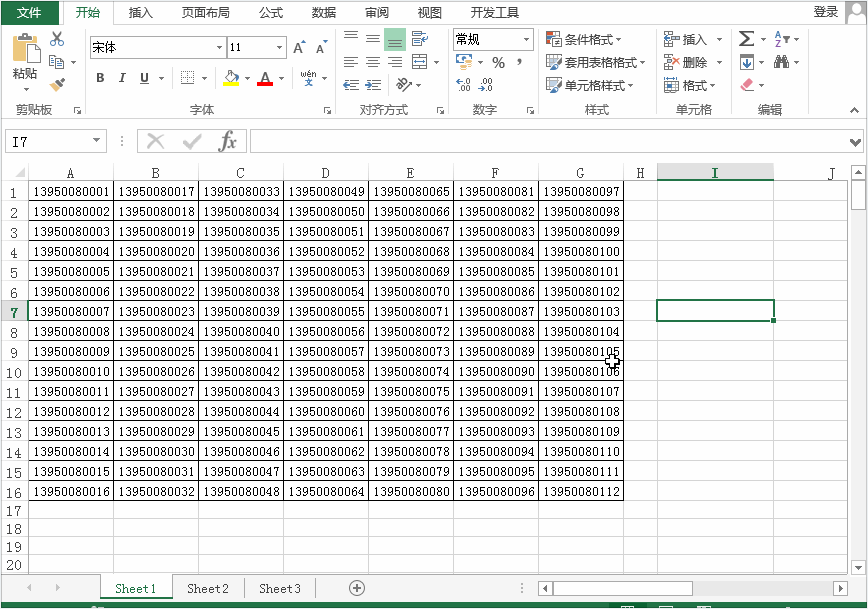Open text orientation options
Viewport: 868px width, 609px height.
click(x=404, y=85)
